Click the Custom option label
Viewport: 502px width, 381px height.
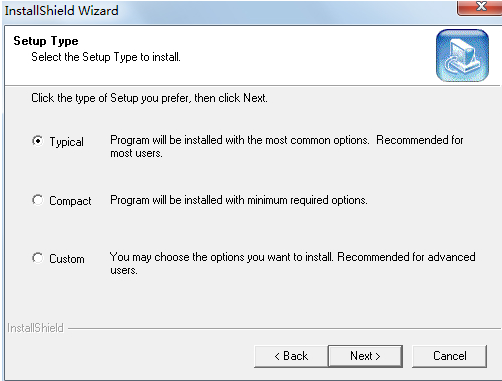(67, 259)
